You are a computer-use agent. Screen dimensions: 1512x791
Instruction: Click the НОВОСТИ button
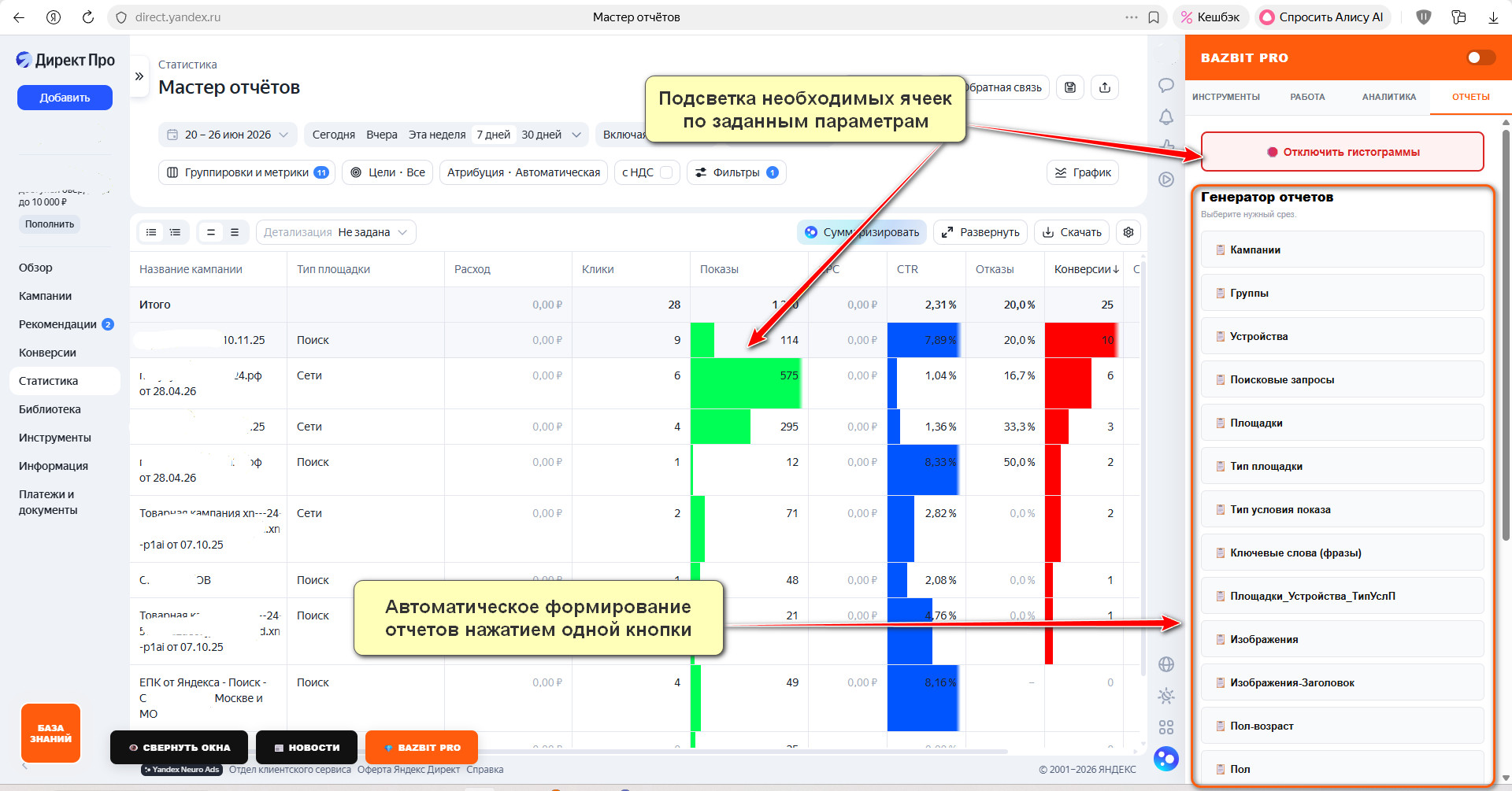306,748
